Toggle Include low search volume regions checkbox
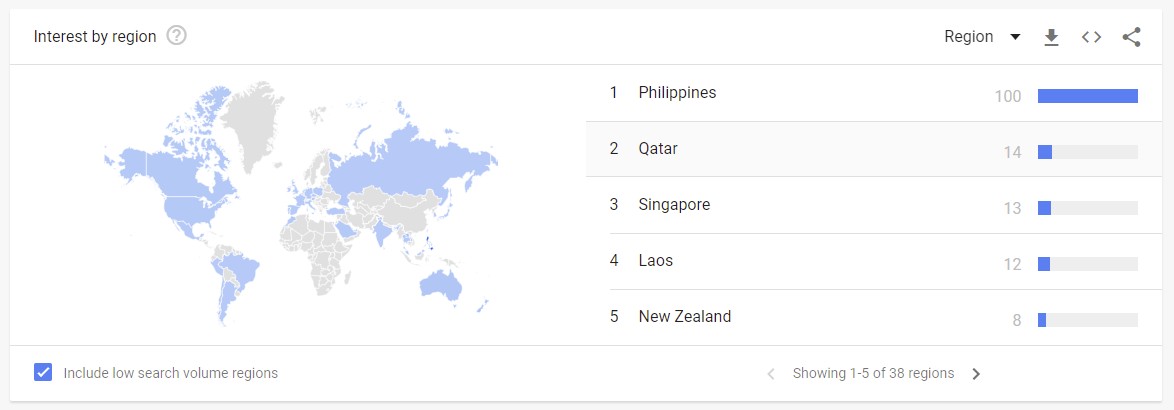The width and height of the screenshot is (1174, 410). tap(43, 373)
